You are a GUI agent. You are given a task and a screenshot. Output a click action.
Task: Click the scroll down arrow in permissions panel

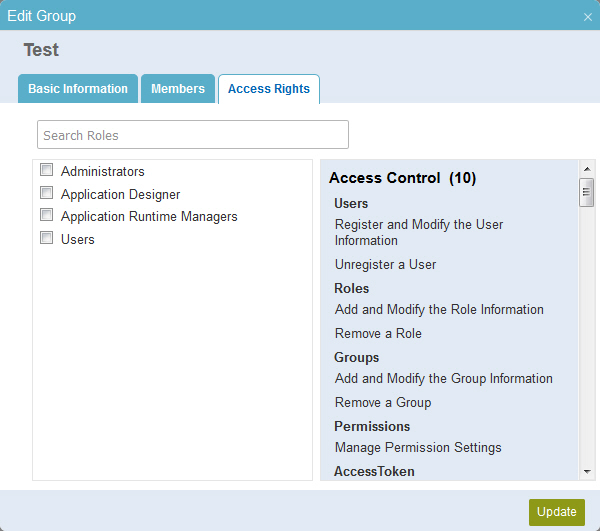(x=587, y=472)
